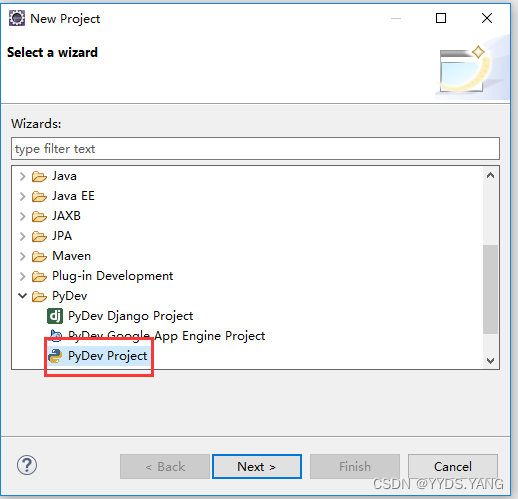This screenshot has height=499, width=518.
Task: Focus the type filter text field
Action: coord(255,149)
